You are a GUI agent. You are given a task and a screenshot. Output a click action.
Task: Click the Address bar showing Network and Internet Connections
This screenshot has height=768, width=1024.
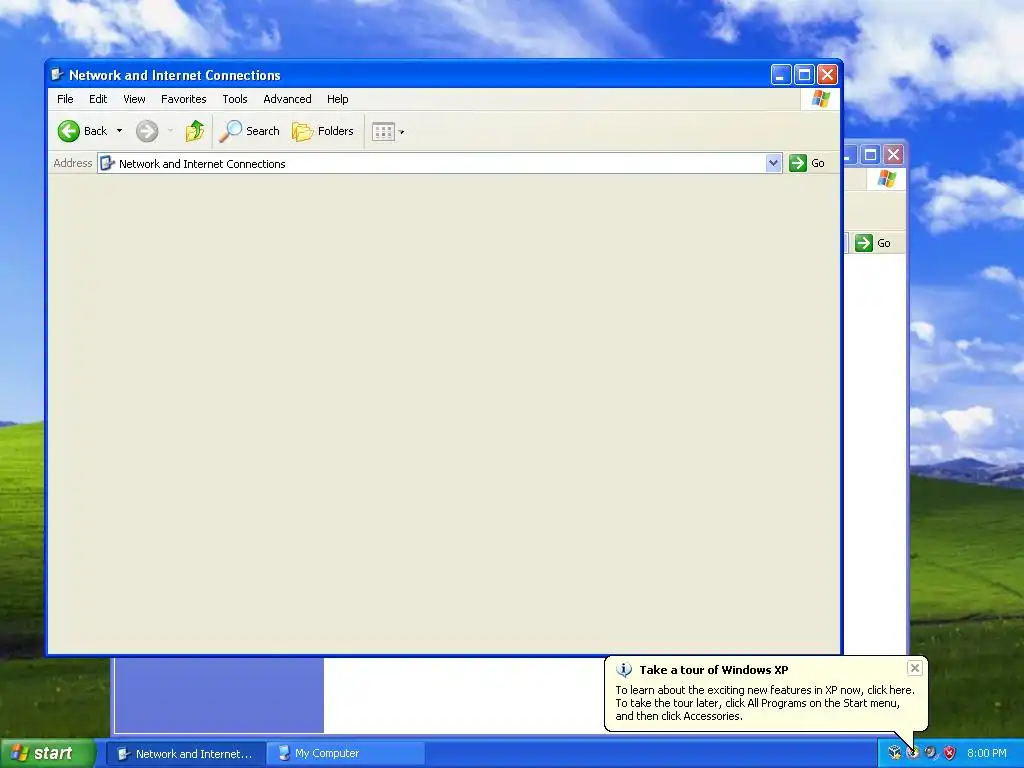(432, 163)
